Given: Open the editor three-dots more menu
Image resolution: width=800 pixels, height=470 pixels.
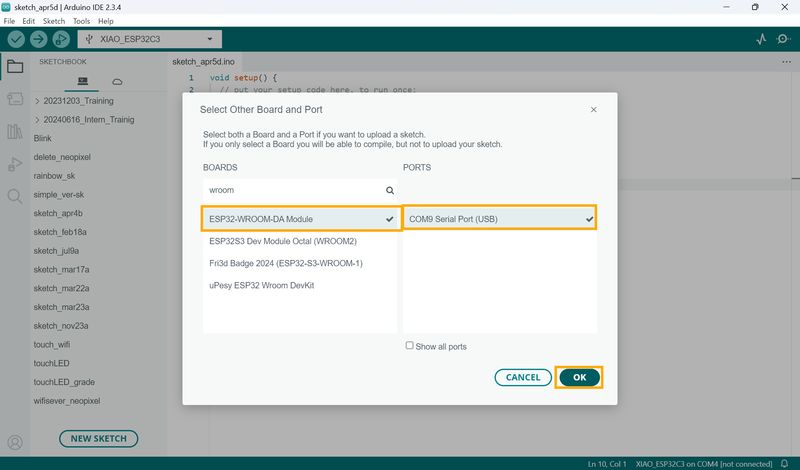Looking at the screenshot, I should click(x=786, y=62).
